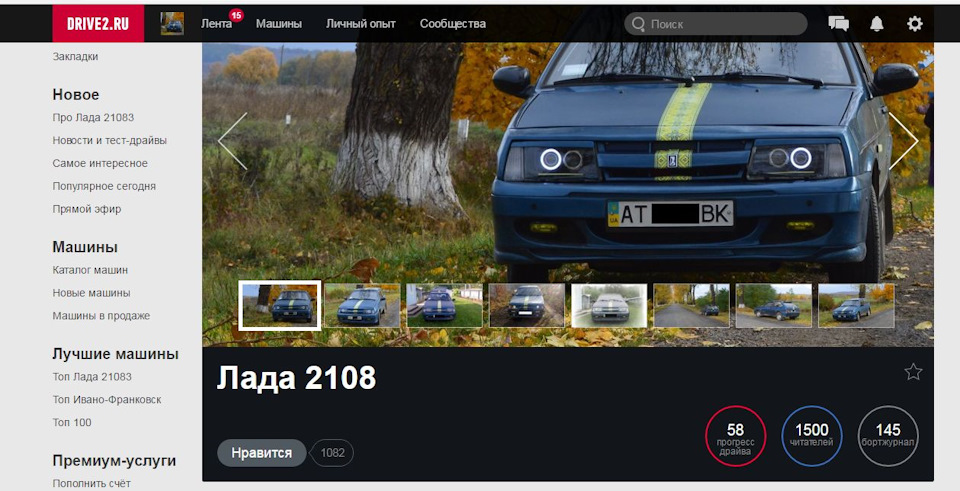This screenshot has height=491, width=960.
Task: Open the user avatar in the header
Action: (x=172, y=24)
